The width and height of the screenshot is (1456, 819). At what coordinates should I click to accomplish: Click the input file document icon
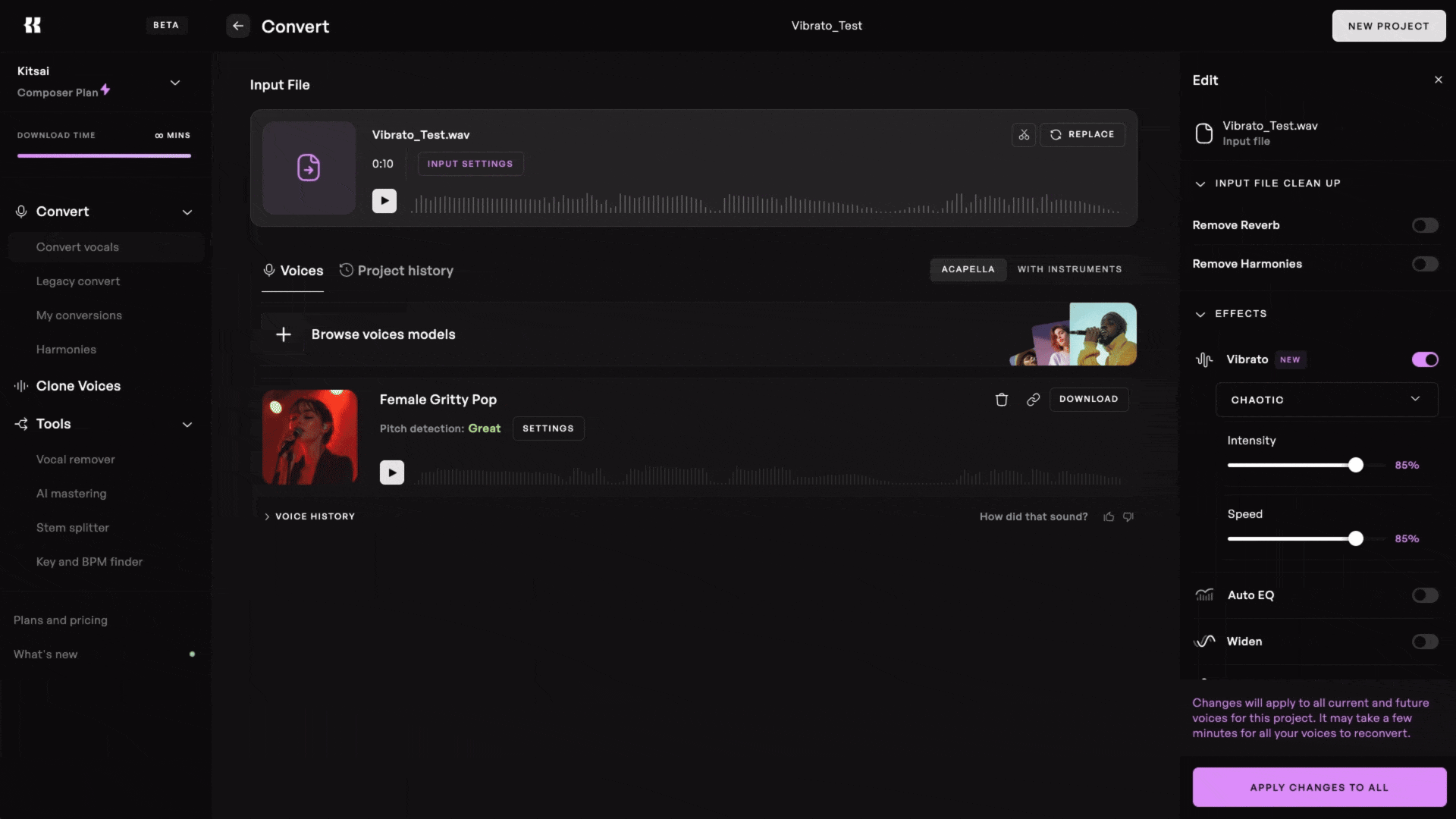pos(1204,133)
